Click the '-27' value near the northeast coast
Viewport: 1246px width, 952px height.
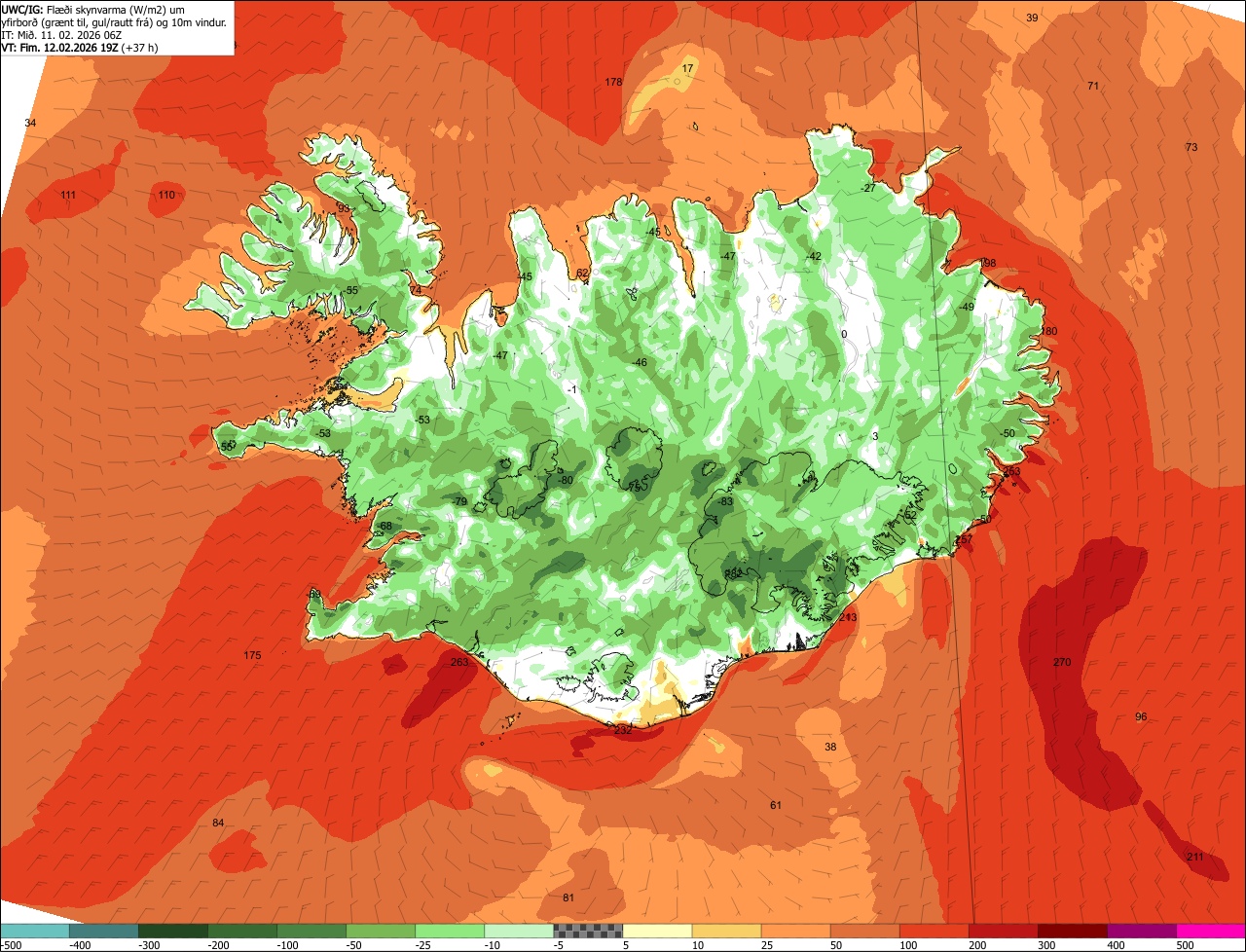click(869, 188)
